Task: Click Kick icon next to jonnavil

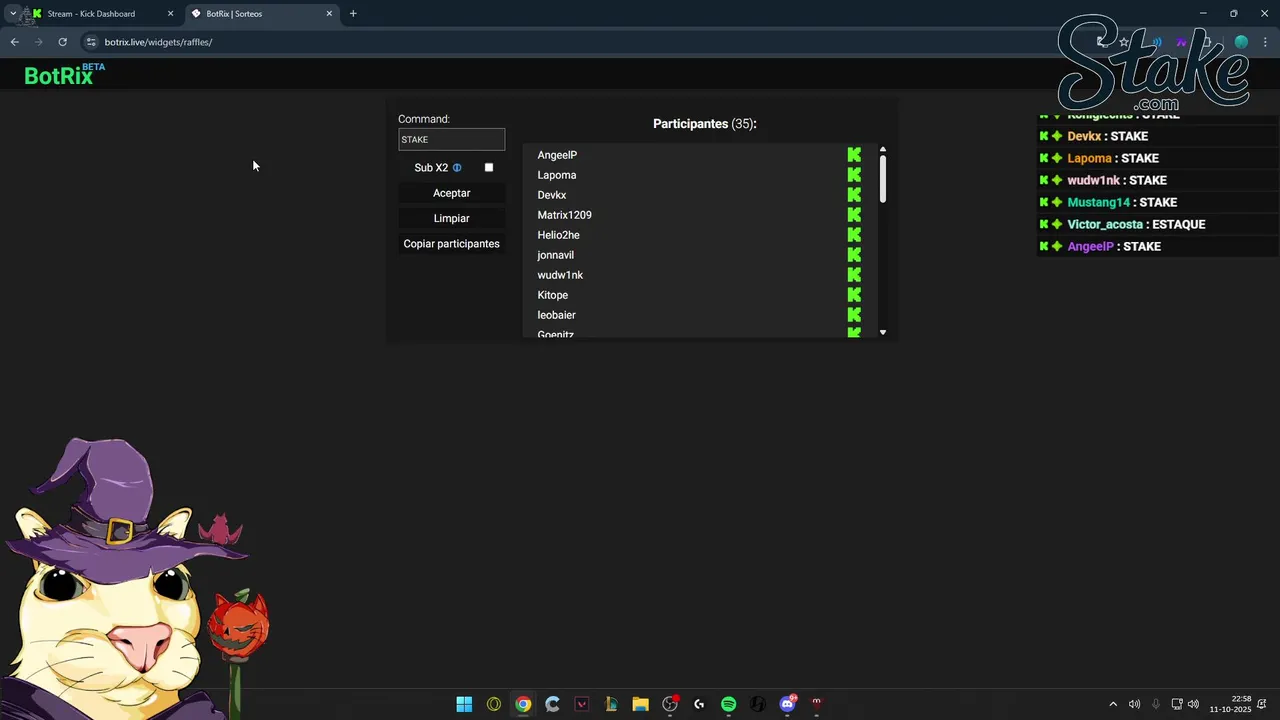Action: pyautogui.click(x=854, y=255)
